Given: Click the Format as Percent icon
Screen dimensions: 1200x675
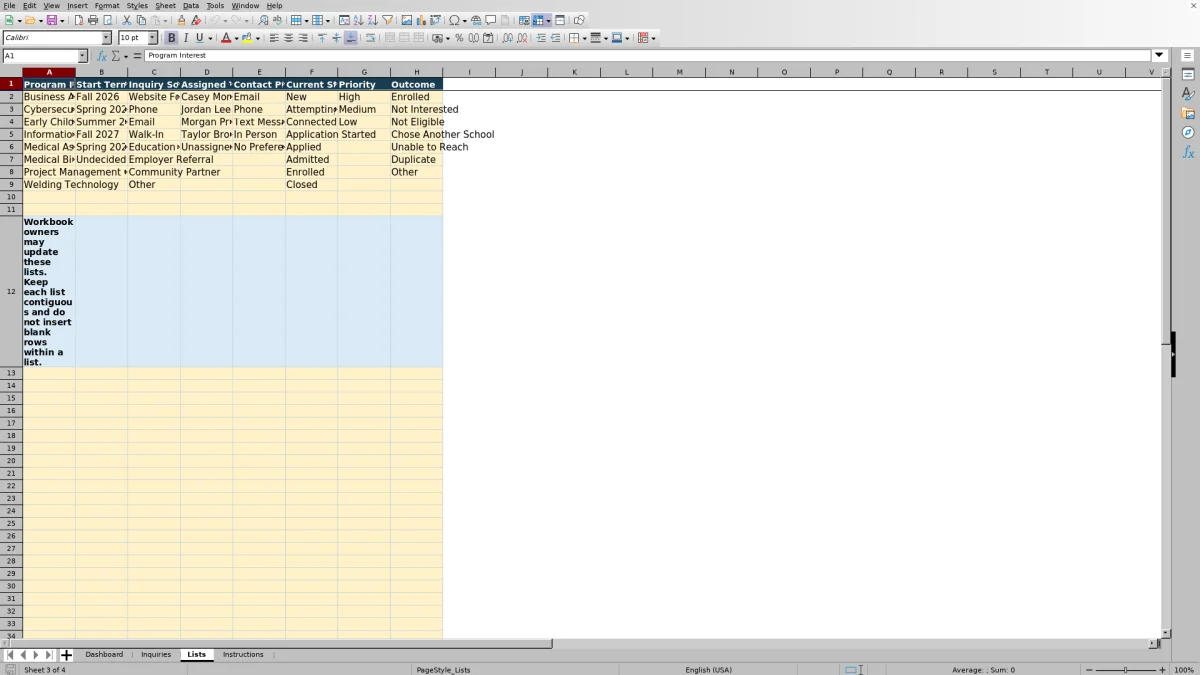Looking at the screenshot, I should point(459,38).
